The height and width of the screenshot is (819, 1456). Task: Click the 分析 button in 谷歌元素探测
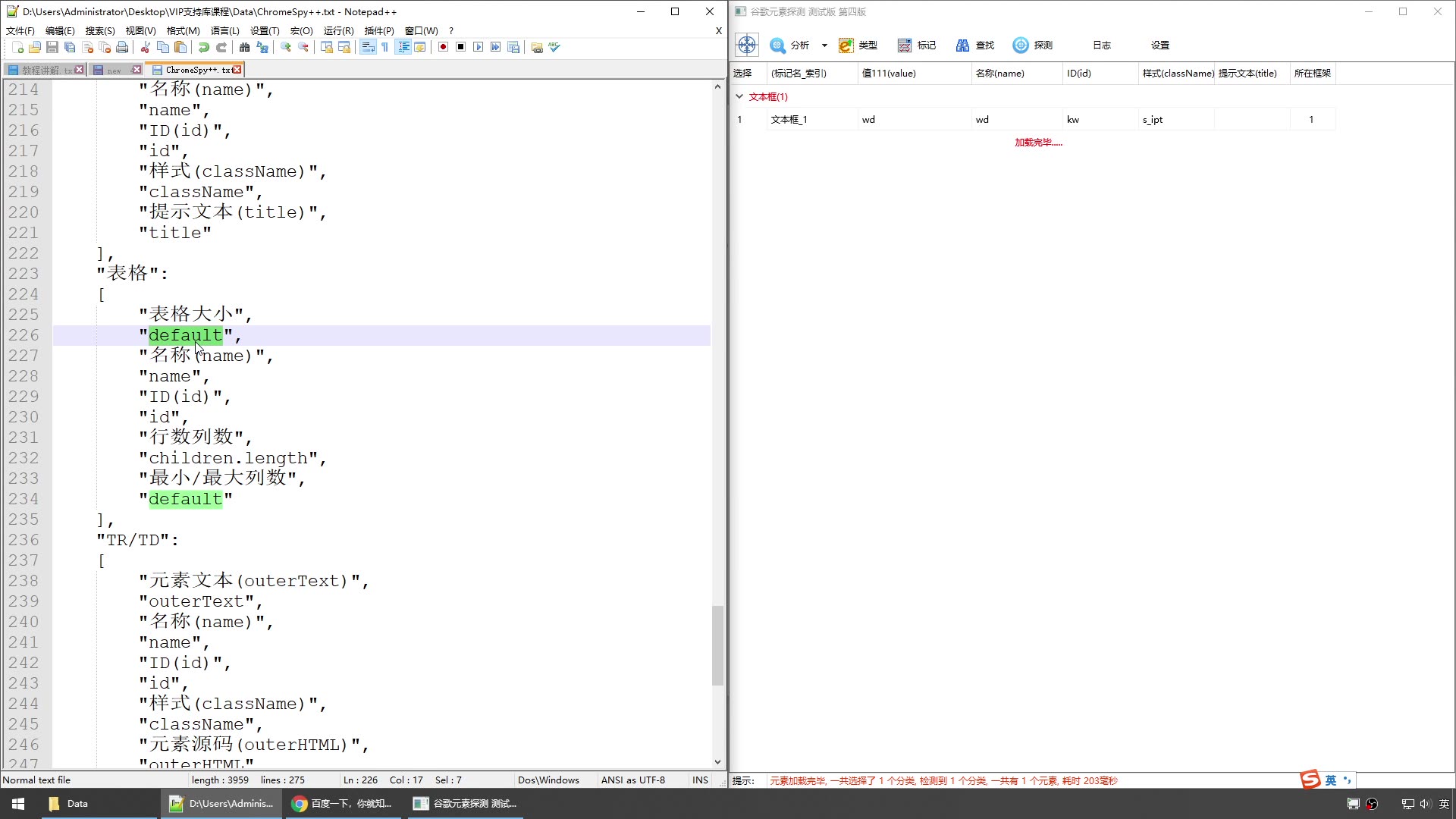[790, 45]
